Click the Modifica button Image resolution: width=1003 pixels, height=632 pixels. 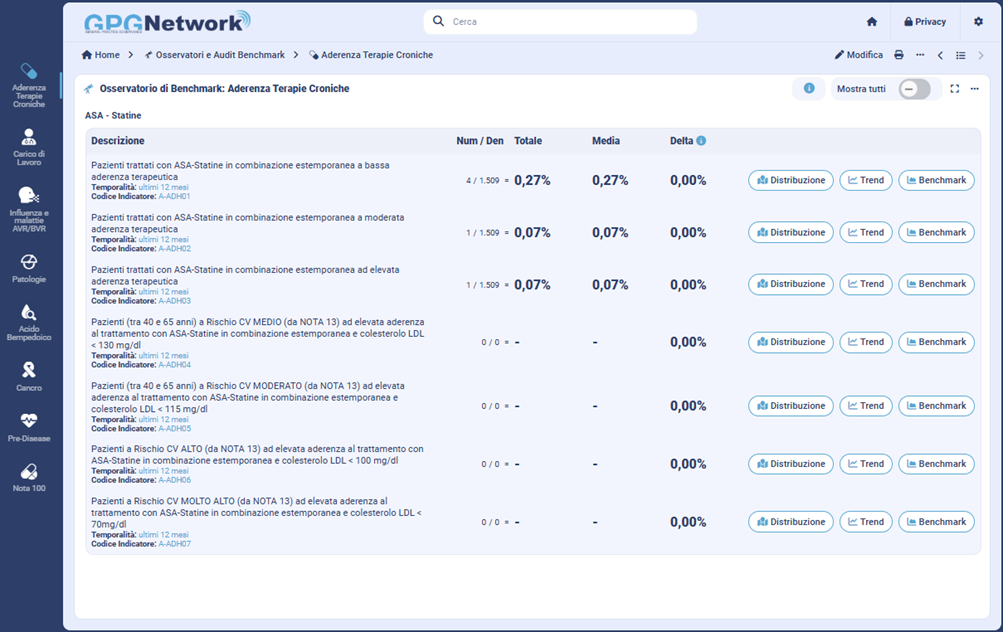coord(859,55)
